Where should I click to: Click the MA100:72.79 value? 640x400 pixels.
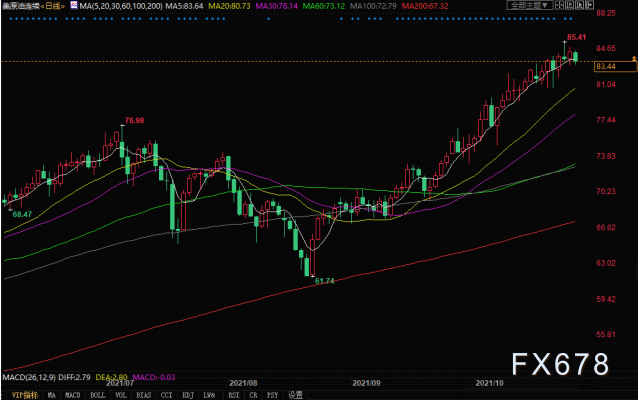coord(373,6)
